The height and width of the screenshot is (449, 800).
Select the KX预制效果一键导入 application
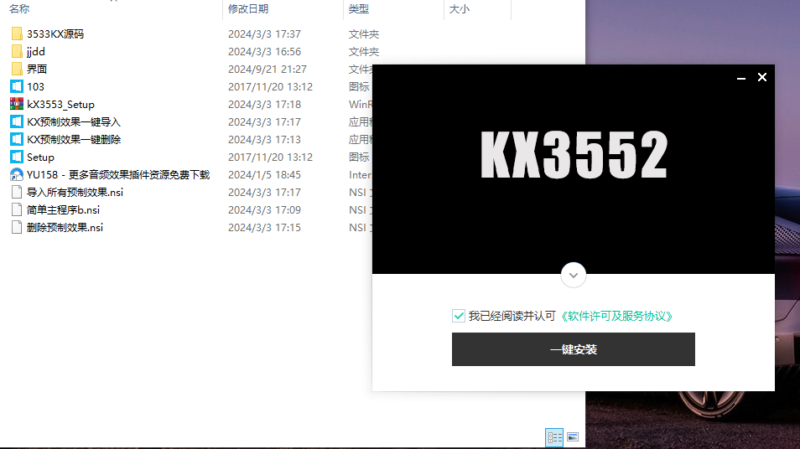coord(73,122)
